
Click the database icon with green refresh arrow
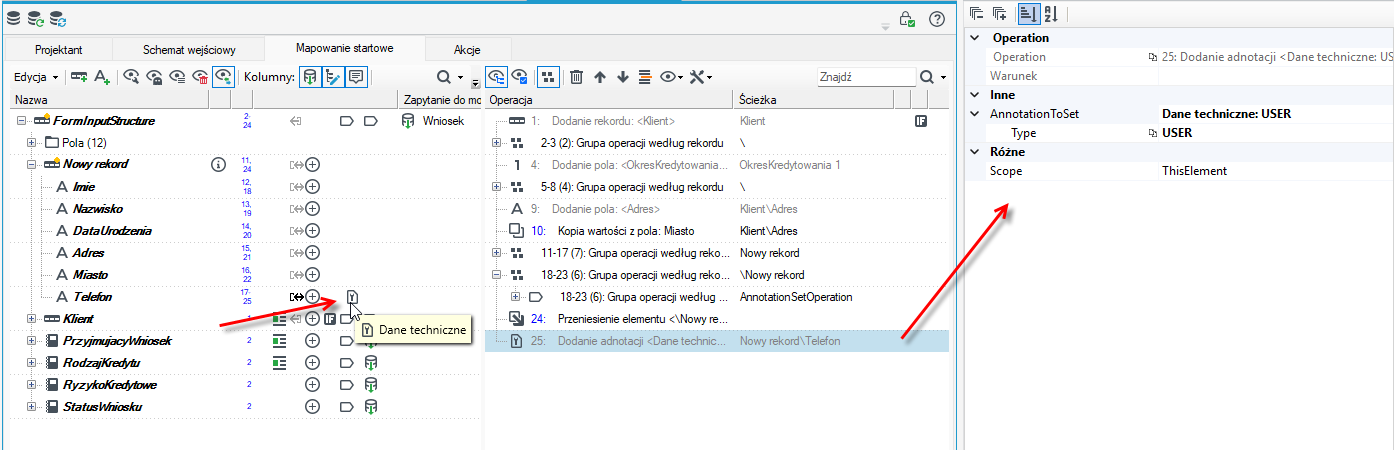[x=35, y=18]
